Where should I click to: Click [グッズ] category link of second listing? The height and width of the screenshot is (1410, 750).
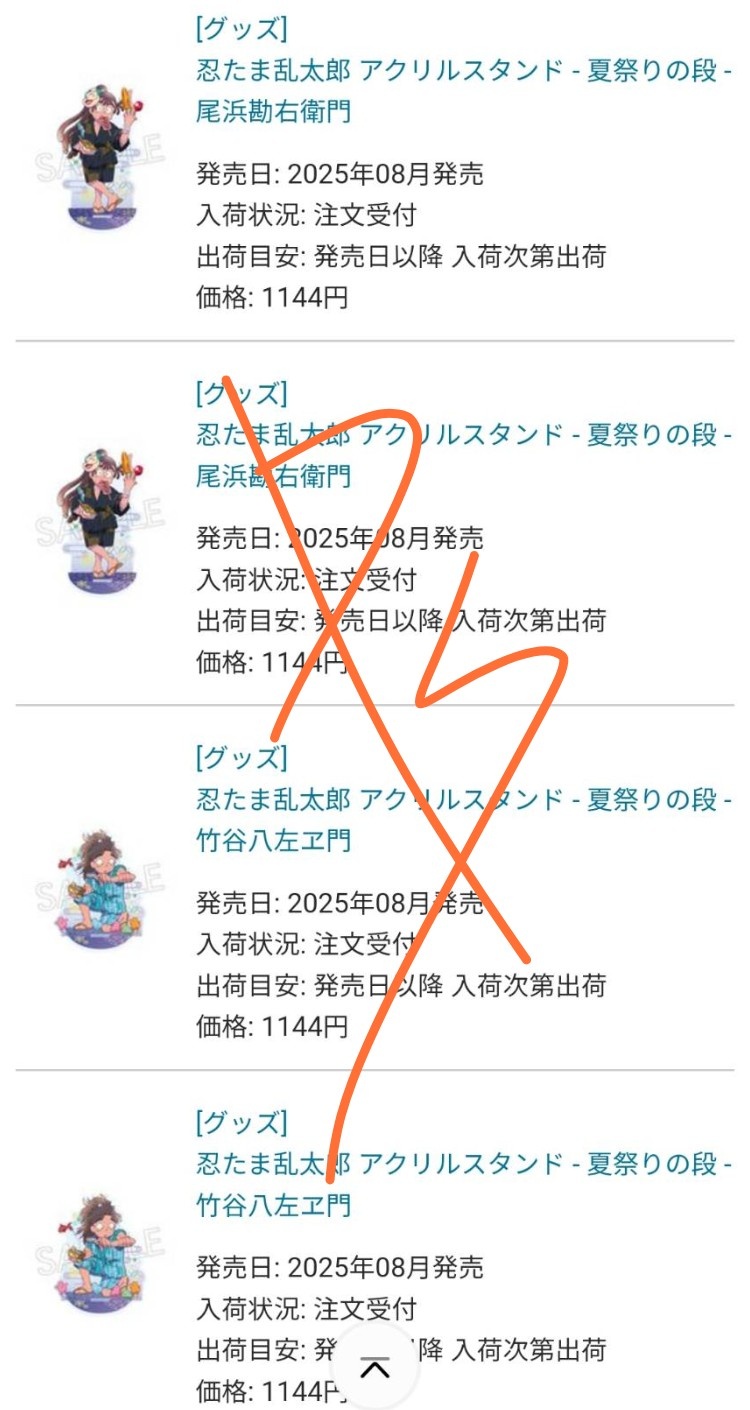pyautogui.click(x=242, y=392)
